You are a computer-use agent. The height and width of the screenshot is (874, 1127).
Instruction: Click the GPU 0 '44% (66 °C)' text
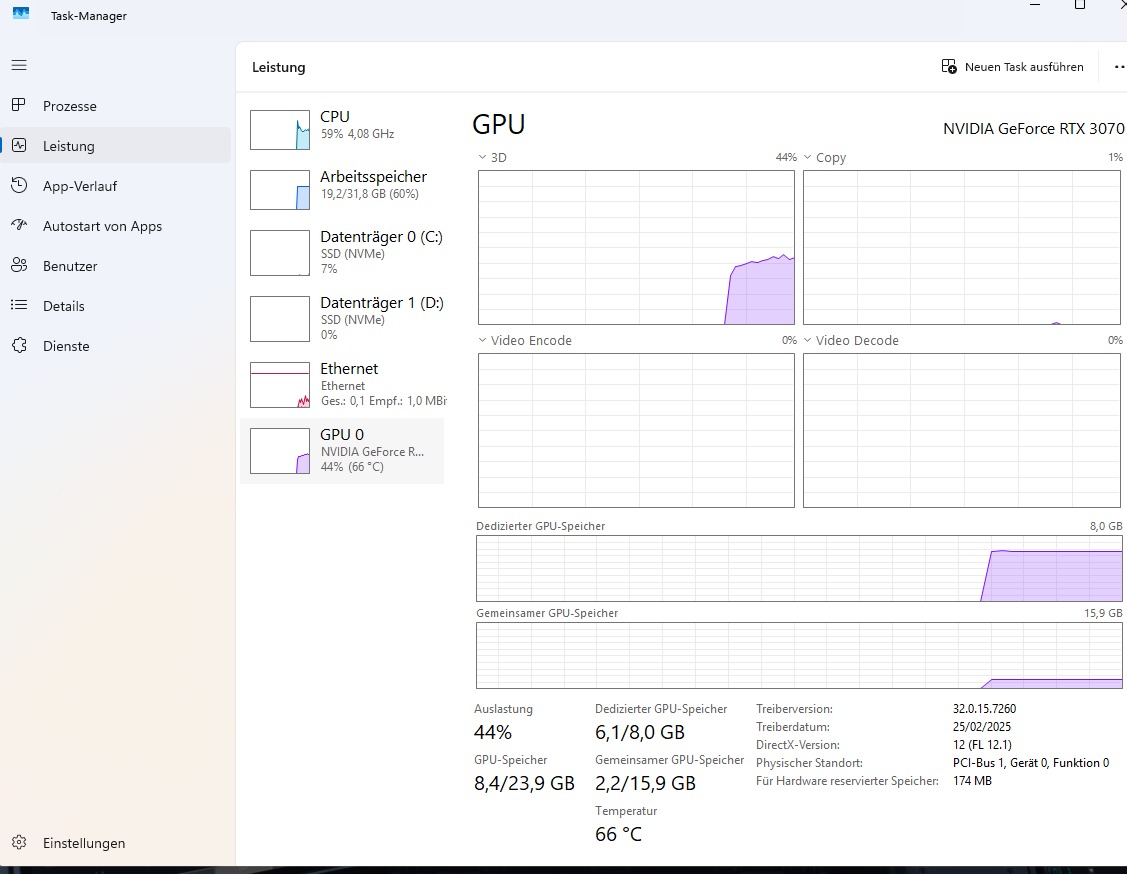coord(352,467)
